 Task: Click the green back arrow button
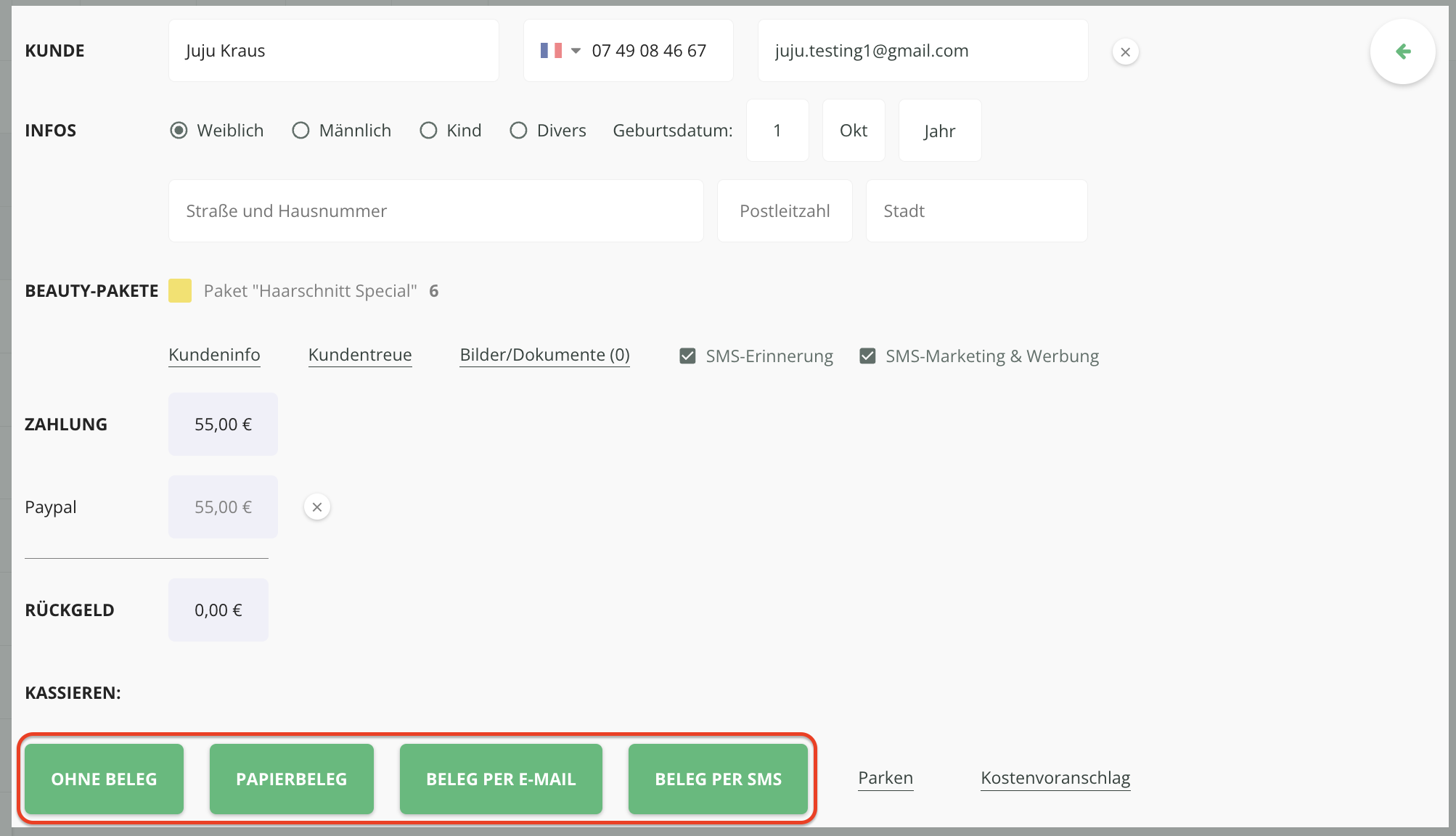[1402, 52]
